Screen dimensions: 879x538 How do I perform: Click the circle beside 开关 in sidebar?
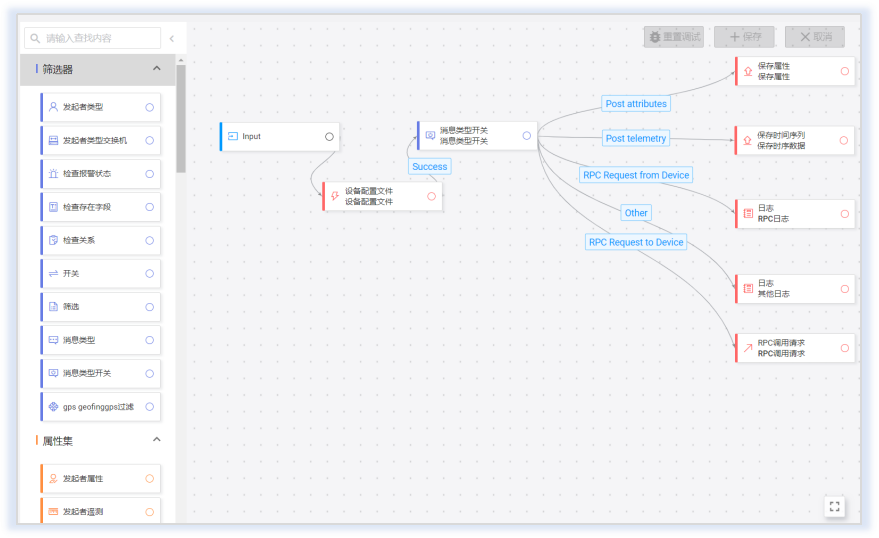click(150, 273)
